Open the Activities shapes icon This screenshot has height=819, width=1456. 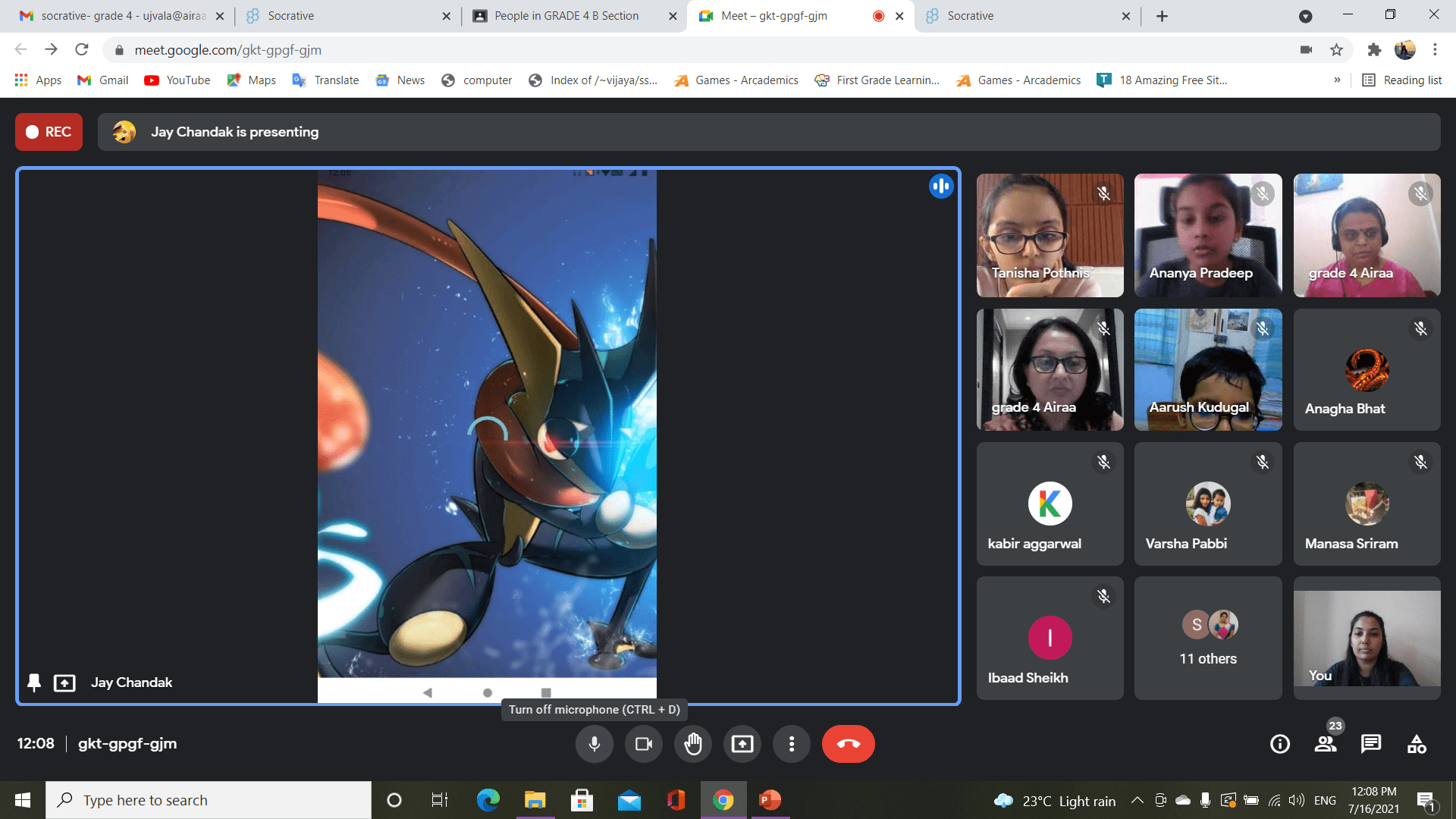point(1416,744)
